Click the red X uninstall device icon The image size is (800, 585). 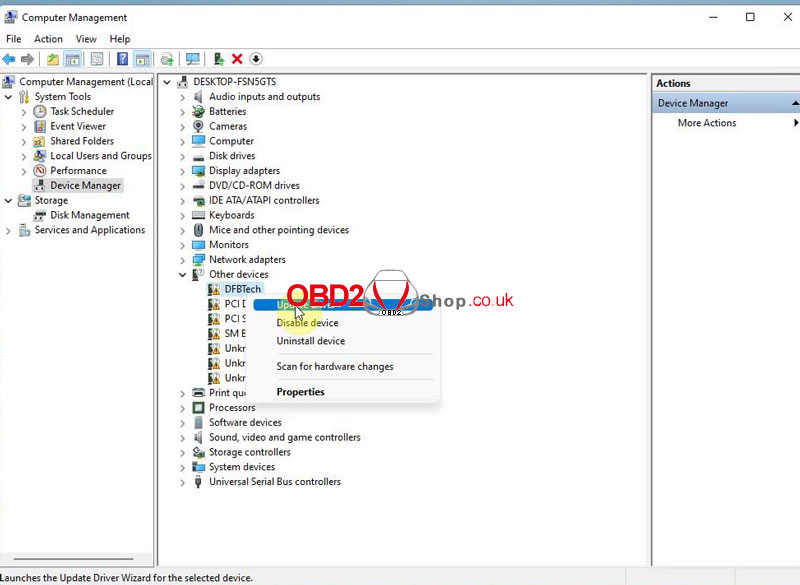click(x=237, y=60)
